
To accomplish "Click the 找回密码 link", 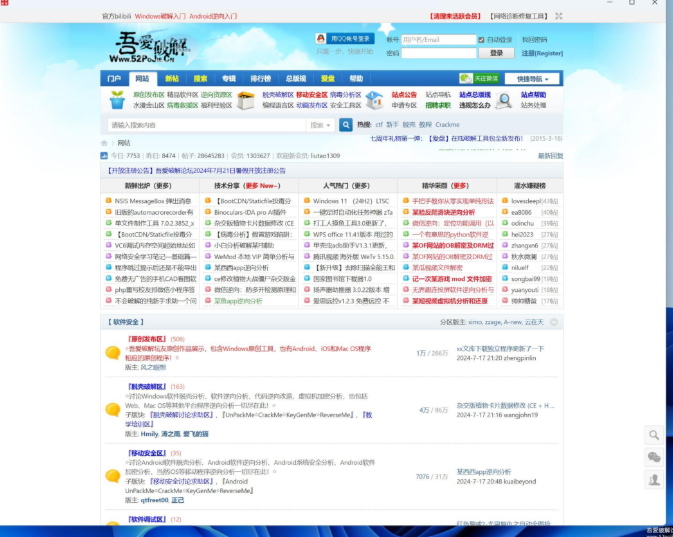I will [534, 40].
